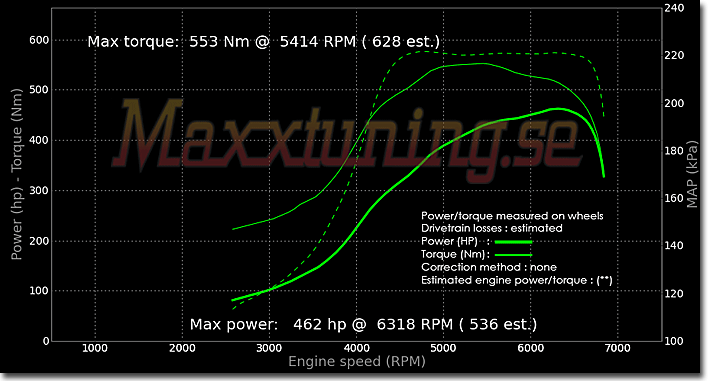The height and width of the screenshot is (381, 708).
Task: Click 'Estimated engine power/torque : (**)' legend text
Action: coord(517,280)
